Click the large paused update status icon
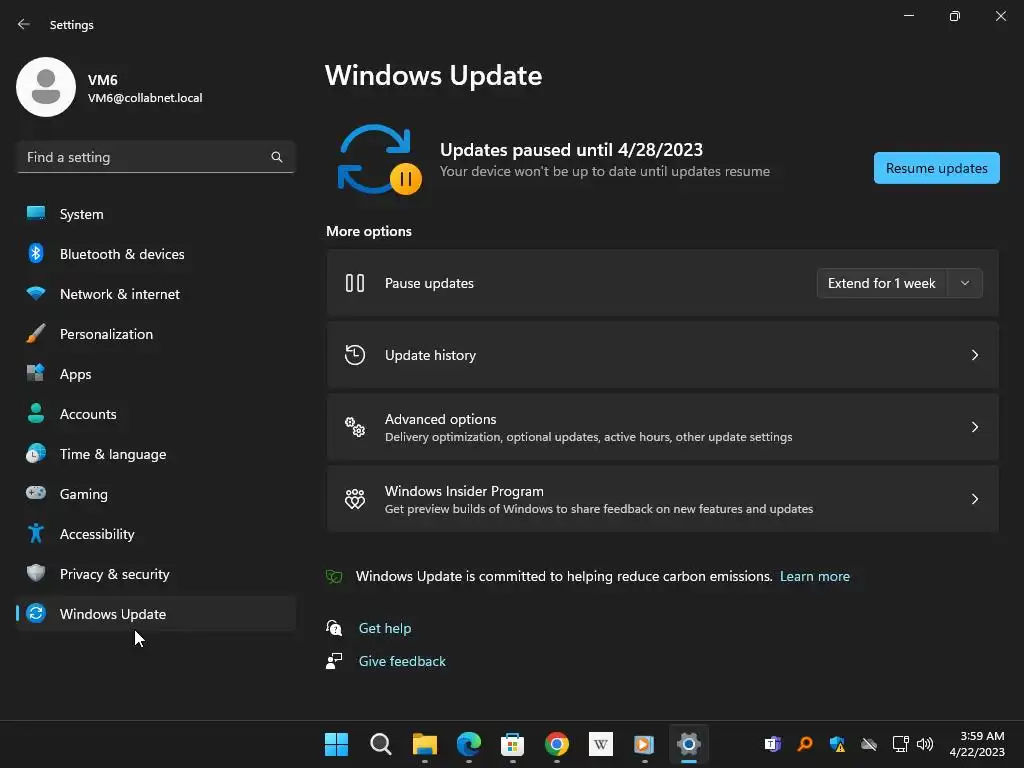The height and width of the screenshot is (768, 1024). coord(379,159)
